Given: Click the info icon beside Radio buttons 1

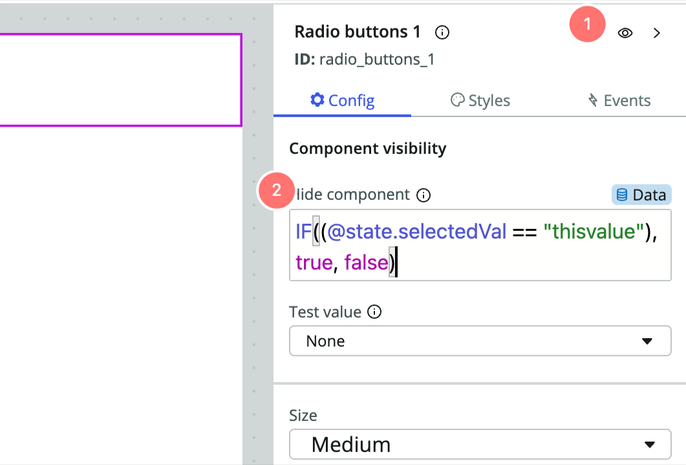Looking at the screenshot, I should [442, 33].
